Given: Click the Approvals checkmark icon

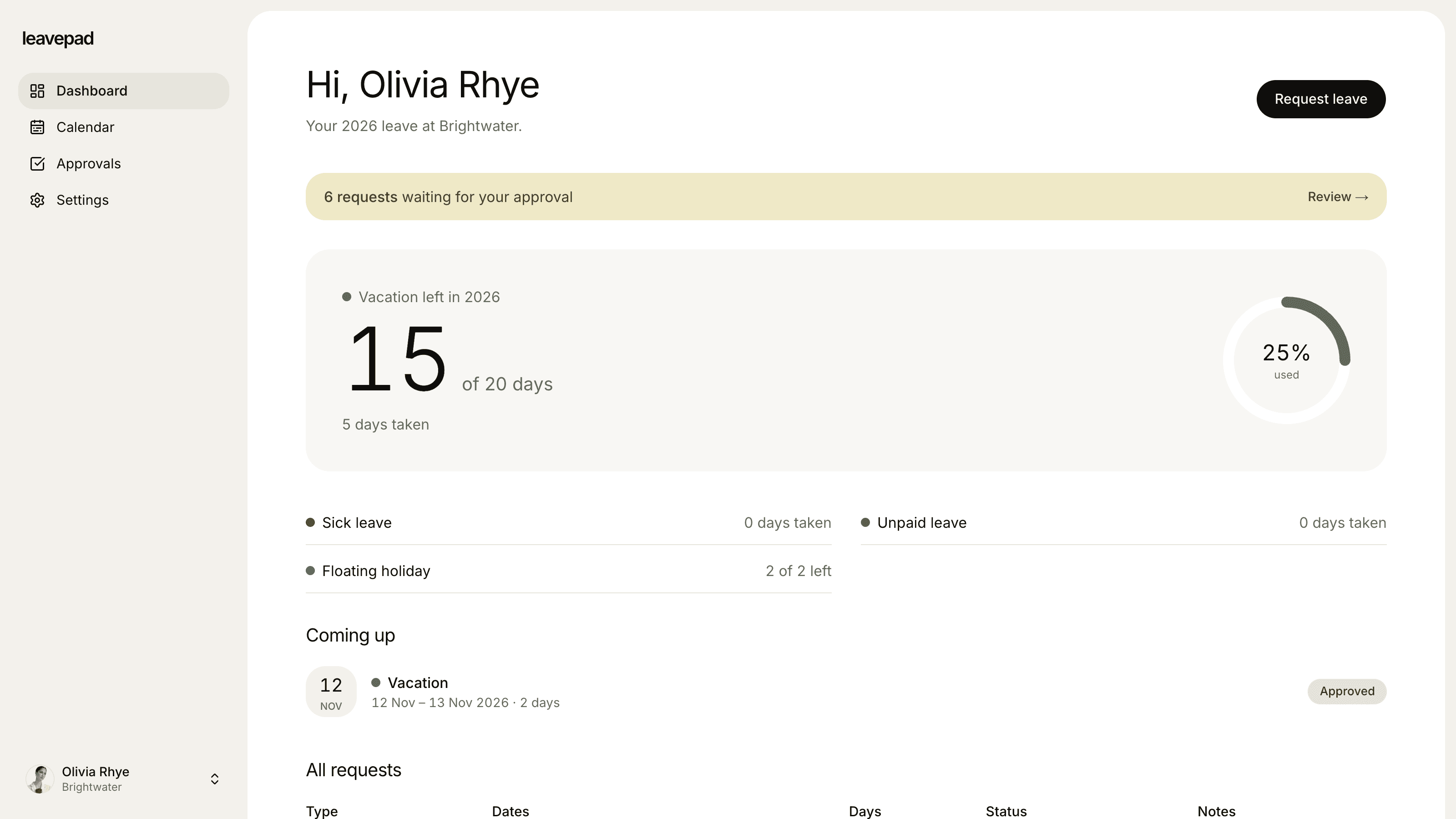Looking at the screenshot, I should coord(37,164).
